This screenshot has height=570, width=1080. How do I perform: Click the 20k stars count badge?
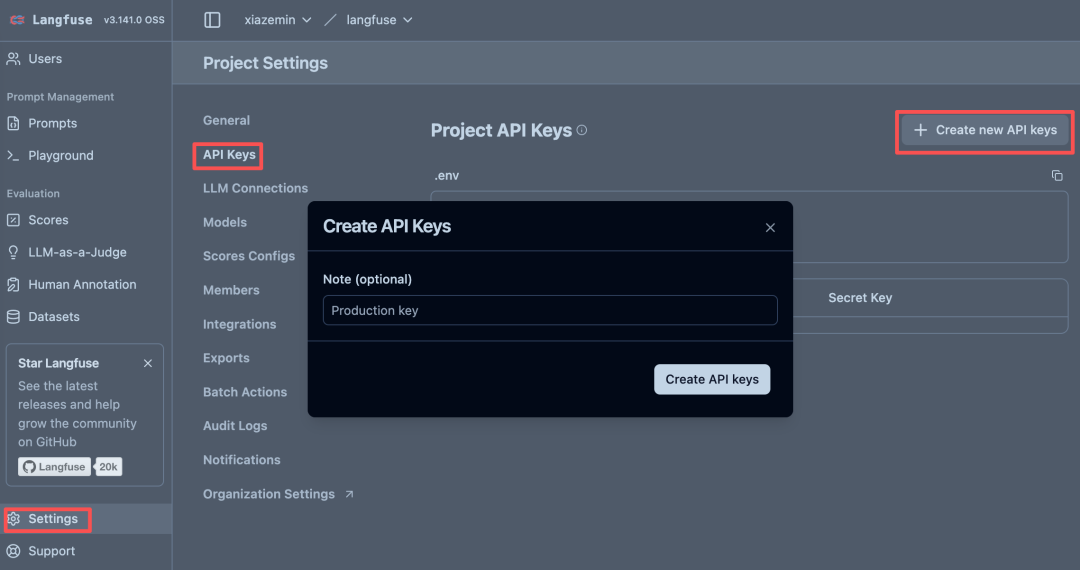click(x=108, y=467)
